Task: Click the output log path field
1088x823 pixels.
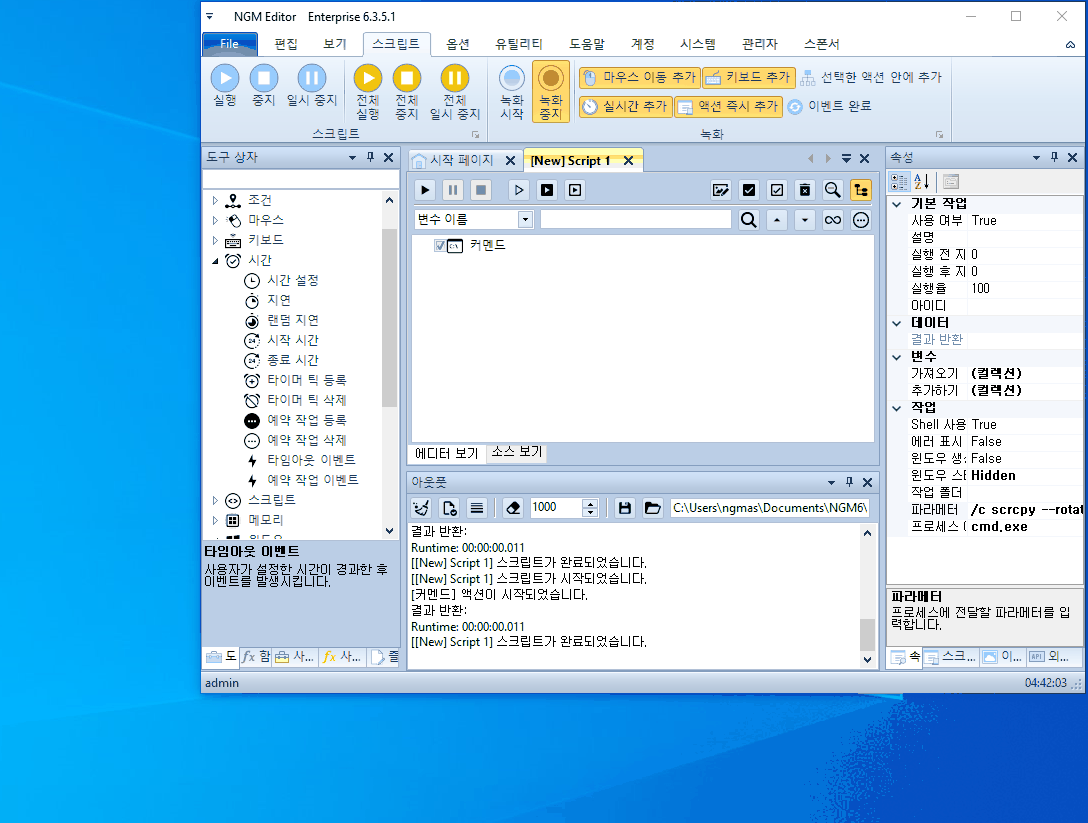Action: 770,508
